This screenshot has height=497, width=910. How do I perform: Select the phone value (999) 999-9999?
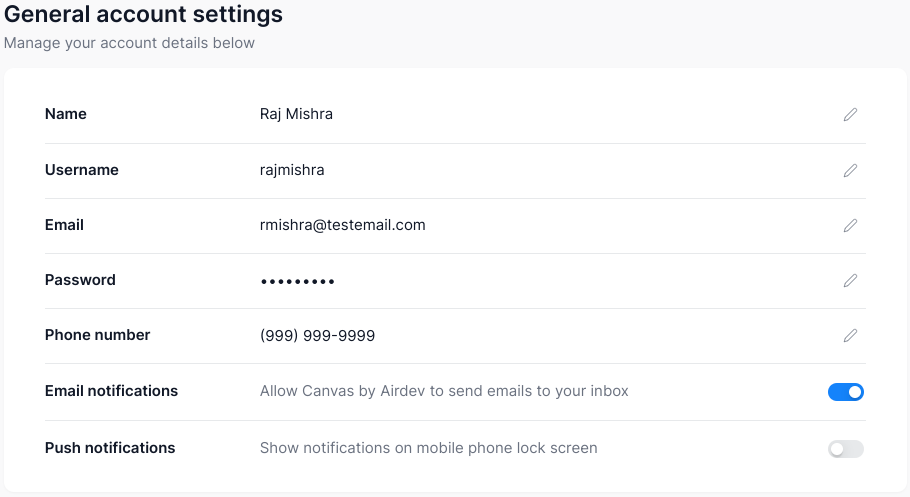[317, 336]
